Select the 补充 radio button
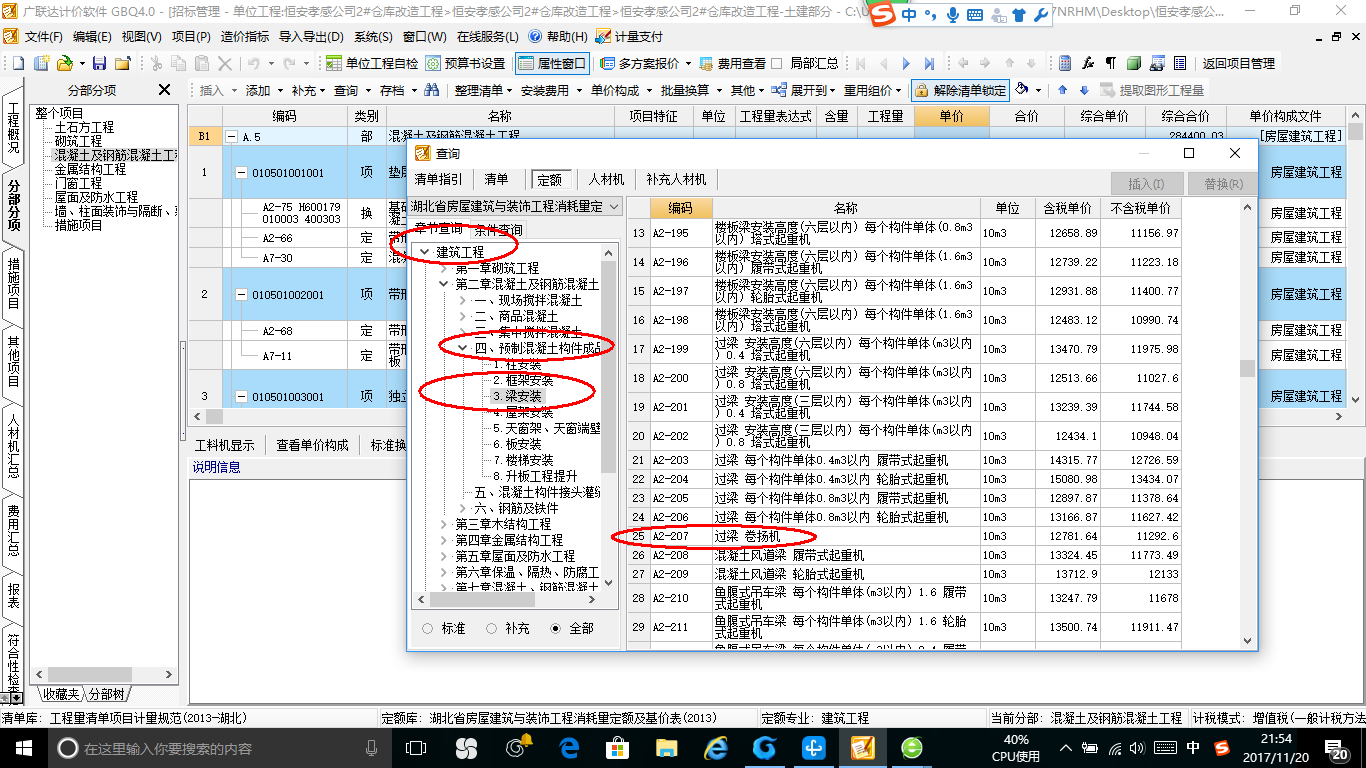The height and width of the screenshot is (768, 1366). pyautogui.click(x=491, y=629)
